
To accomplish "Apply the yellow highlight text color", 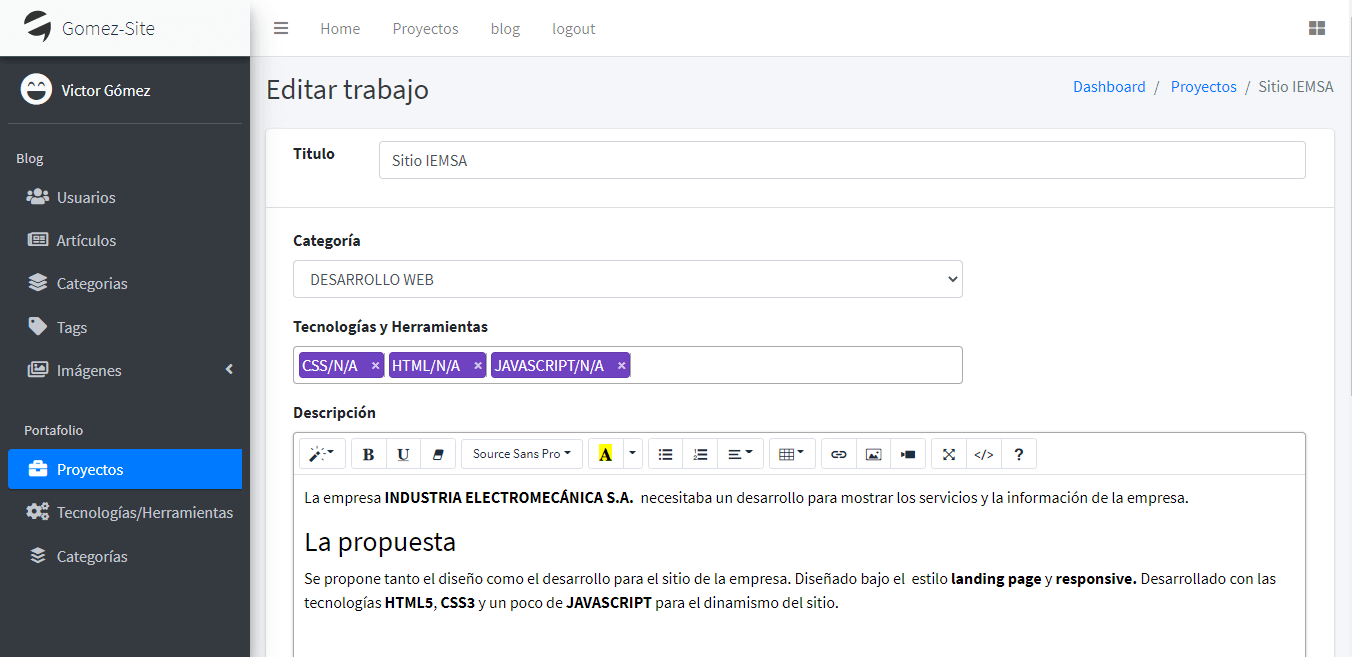I will pyautogui.click(x=605, y=454).
